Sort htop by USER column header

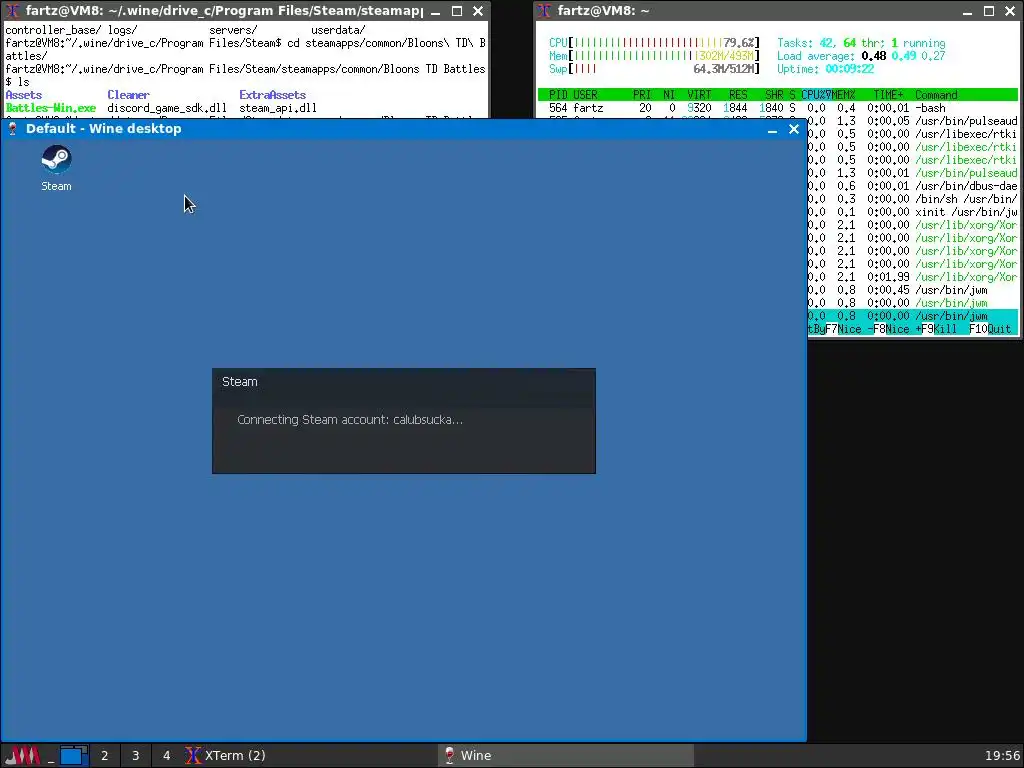click(585, 95)
